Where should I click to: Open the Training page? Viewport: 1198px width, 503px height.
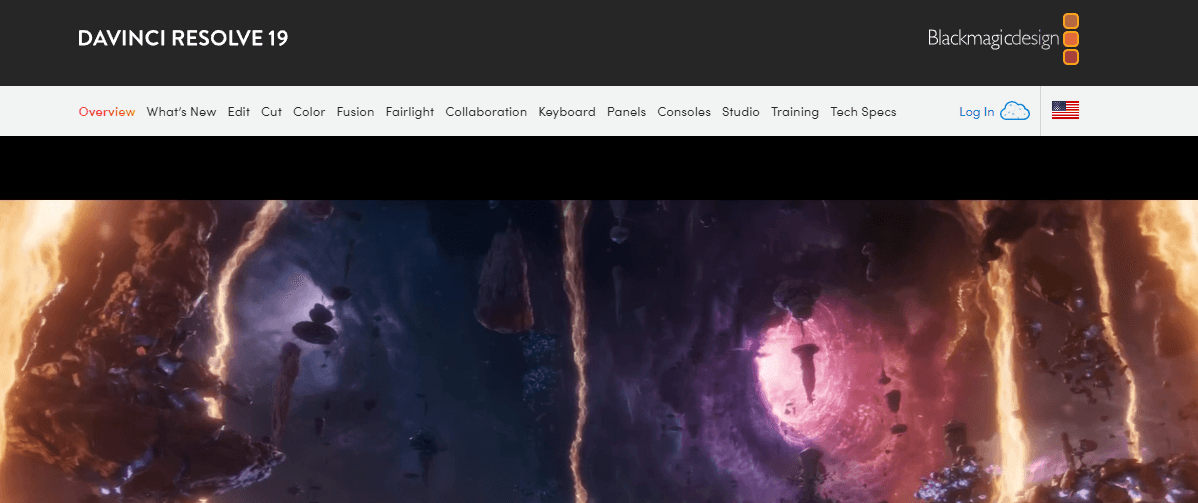[795, 112]
